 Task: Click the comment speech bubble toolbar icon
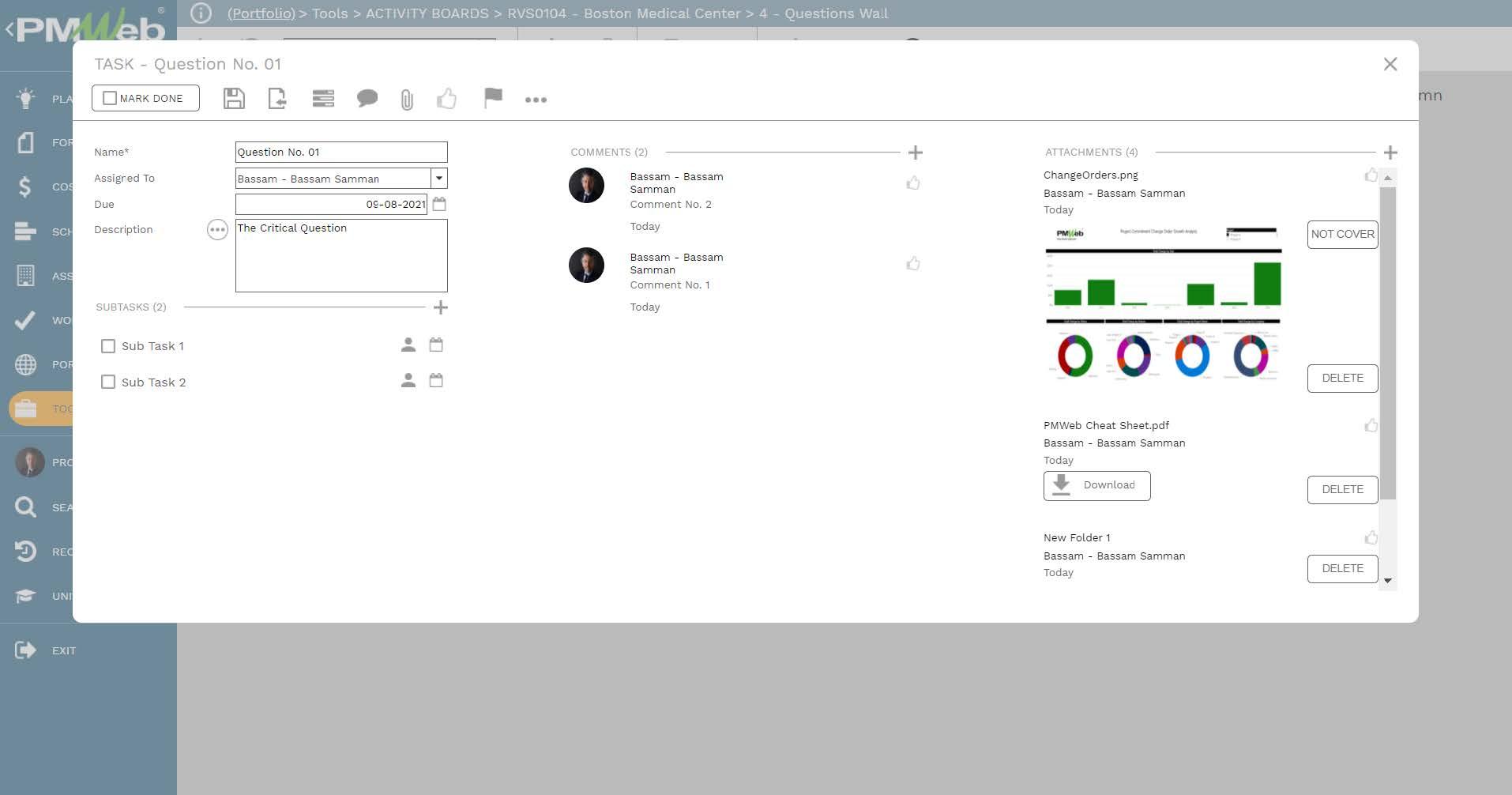coord(367,99)
